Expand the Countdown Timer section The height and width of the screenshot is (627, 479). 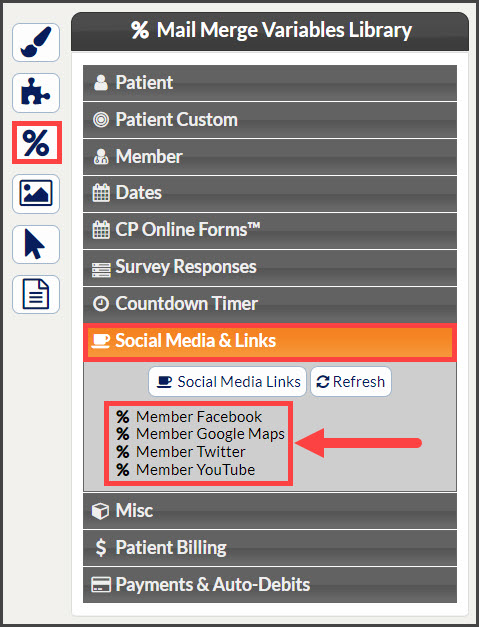(270, 304)
